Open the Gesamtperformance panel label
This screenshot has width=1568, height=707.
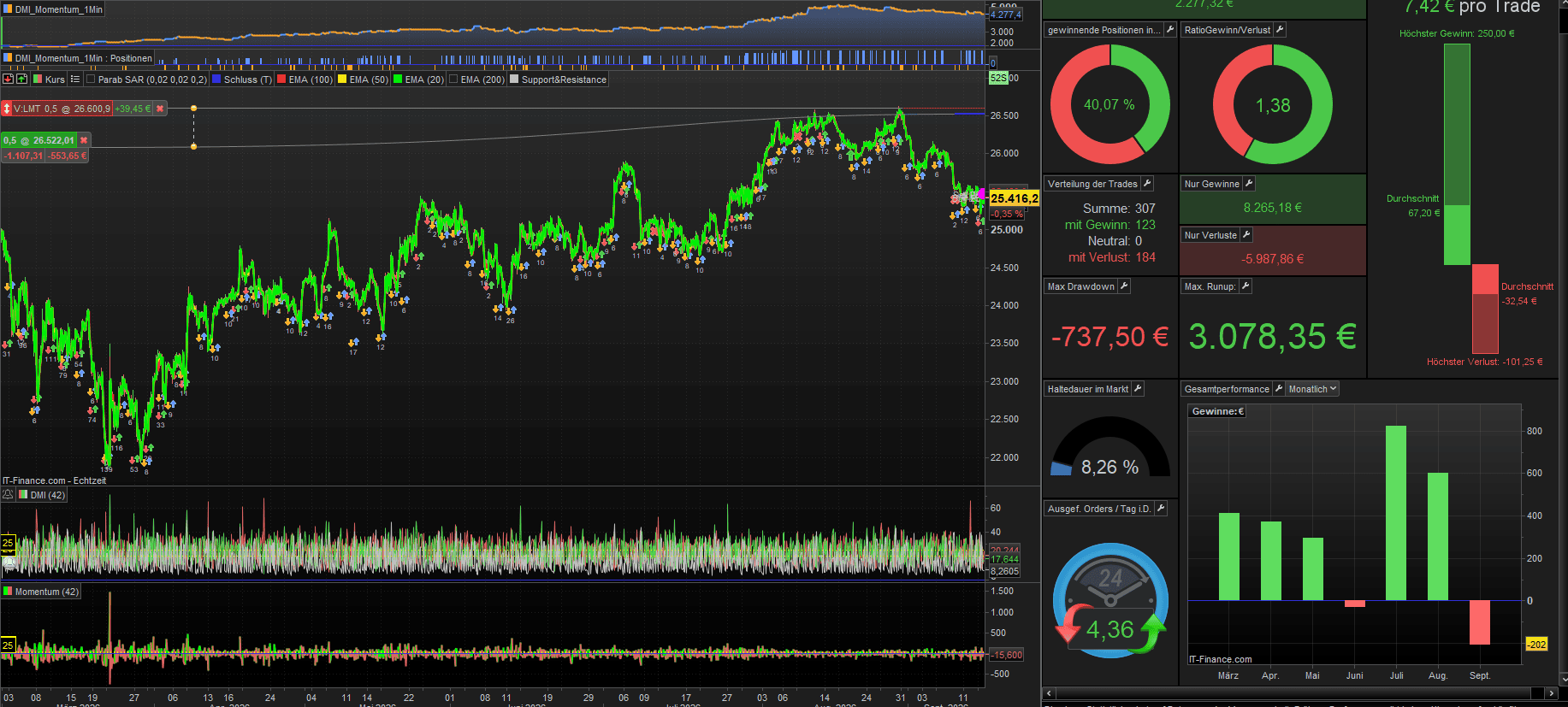[1227, 389]
